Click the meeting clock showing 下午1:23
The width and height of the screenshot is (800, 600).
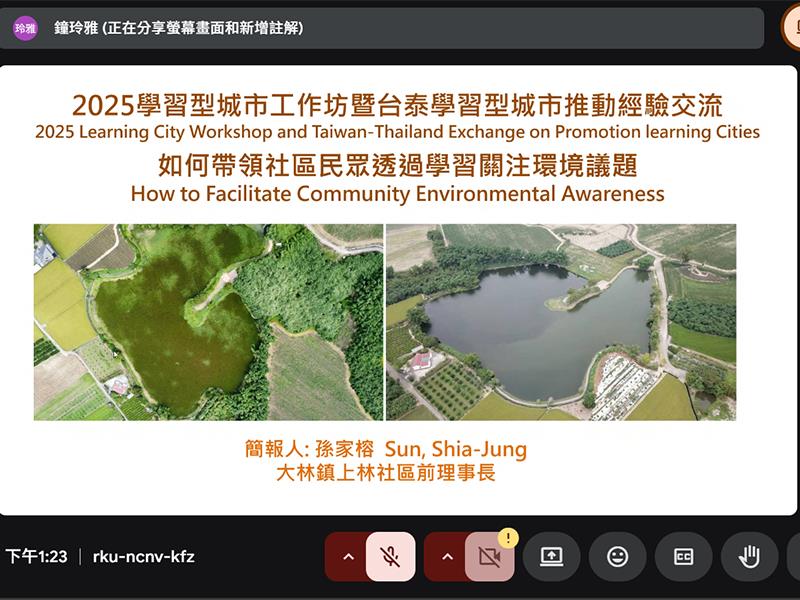[36, 557]
